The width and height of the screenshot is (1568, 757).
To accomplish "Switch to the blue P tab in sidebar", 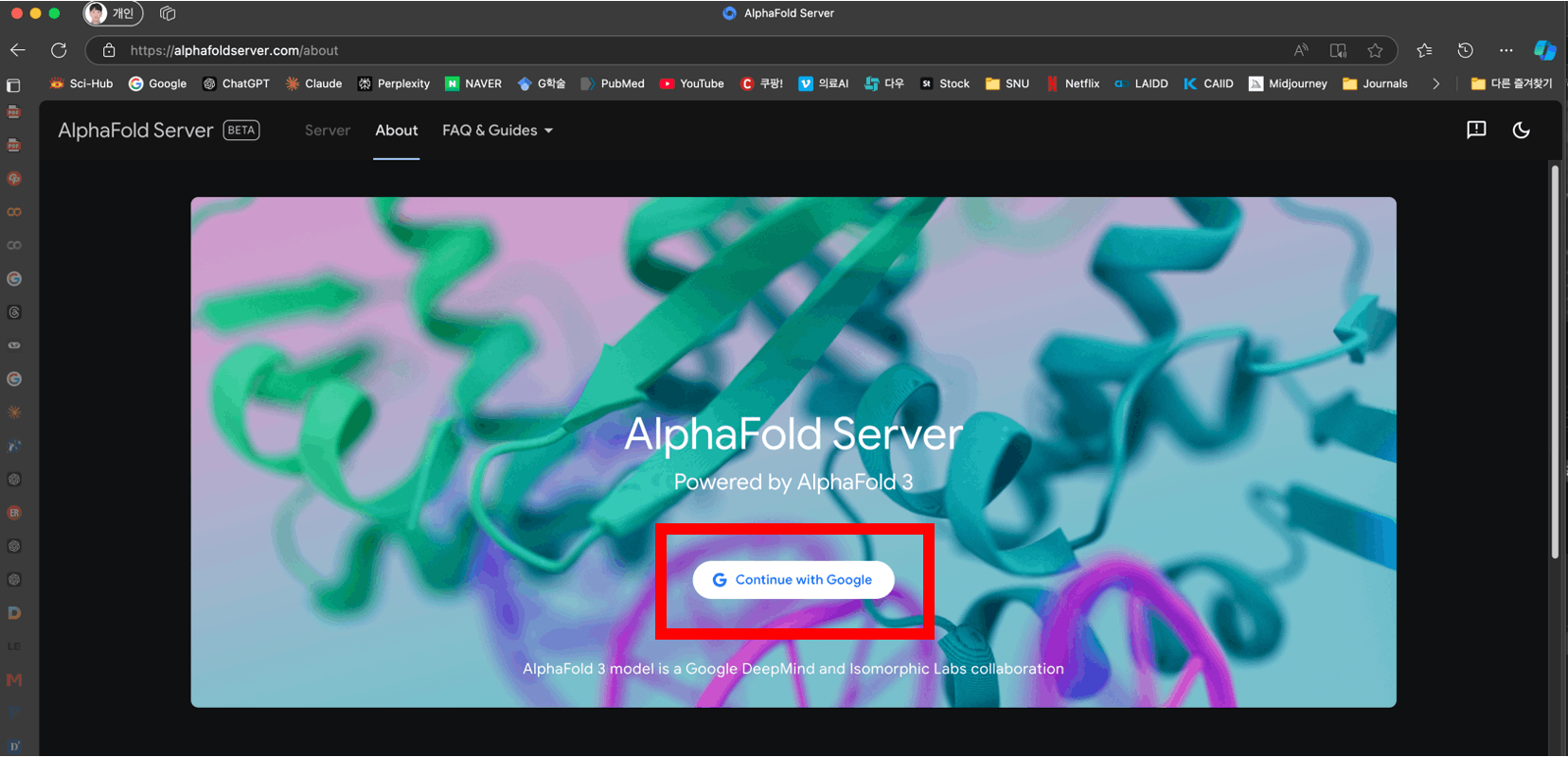I will point(14,713).
